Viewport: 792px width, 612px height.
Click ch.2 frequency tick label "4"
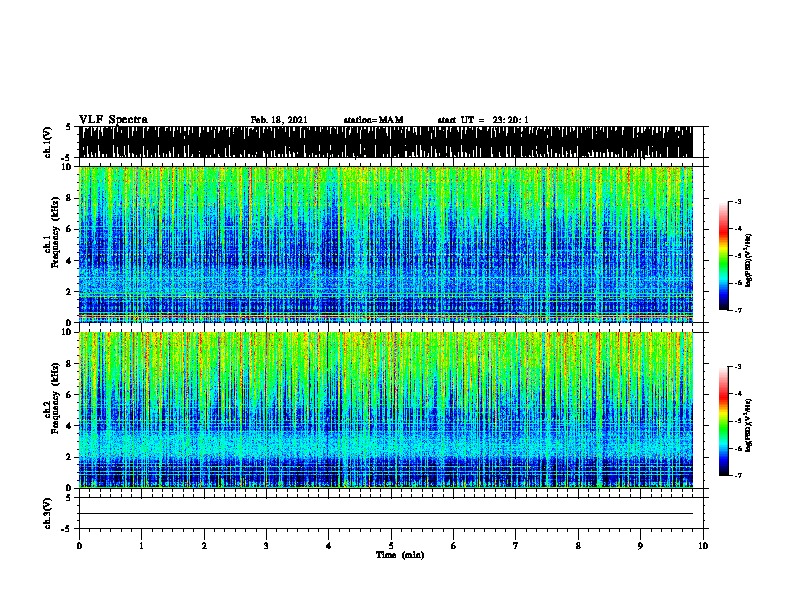[69, 426]
